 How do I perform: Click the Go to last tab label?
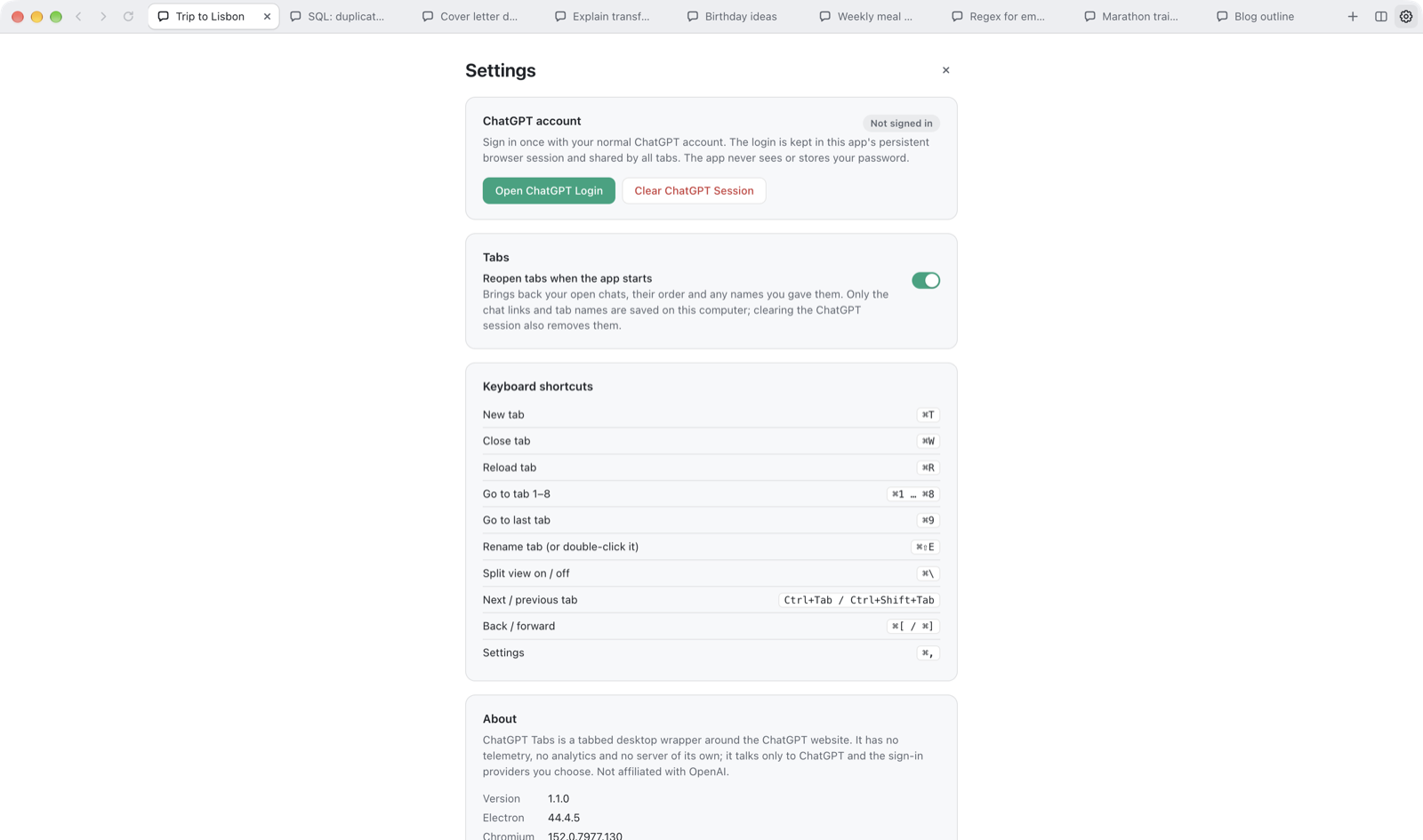pyautogui.click(x=517, y=521)
